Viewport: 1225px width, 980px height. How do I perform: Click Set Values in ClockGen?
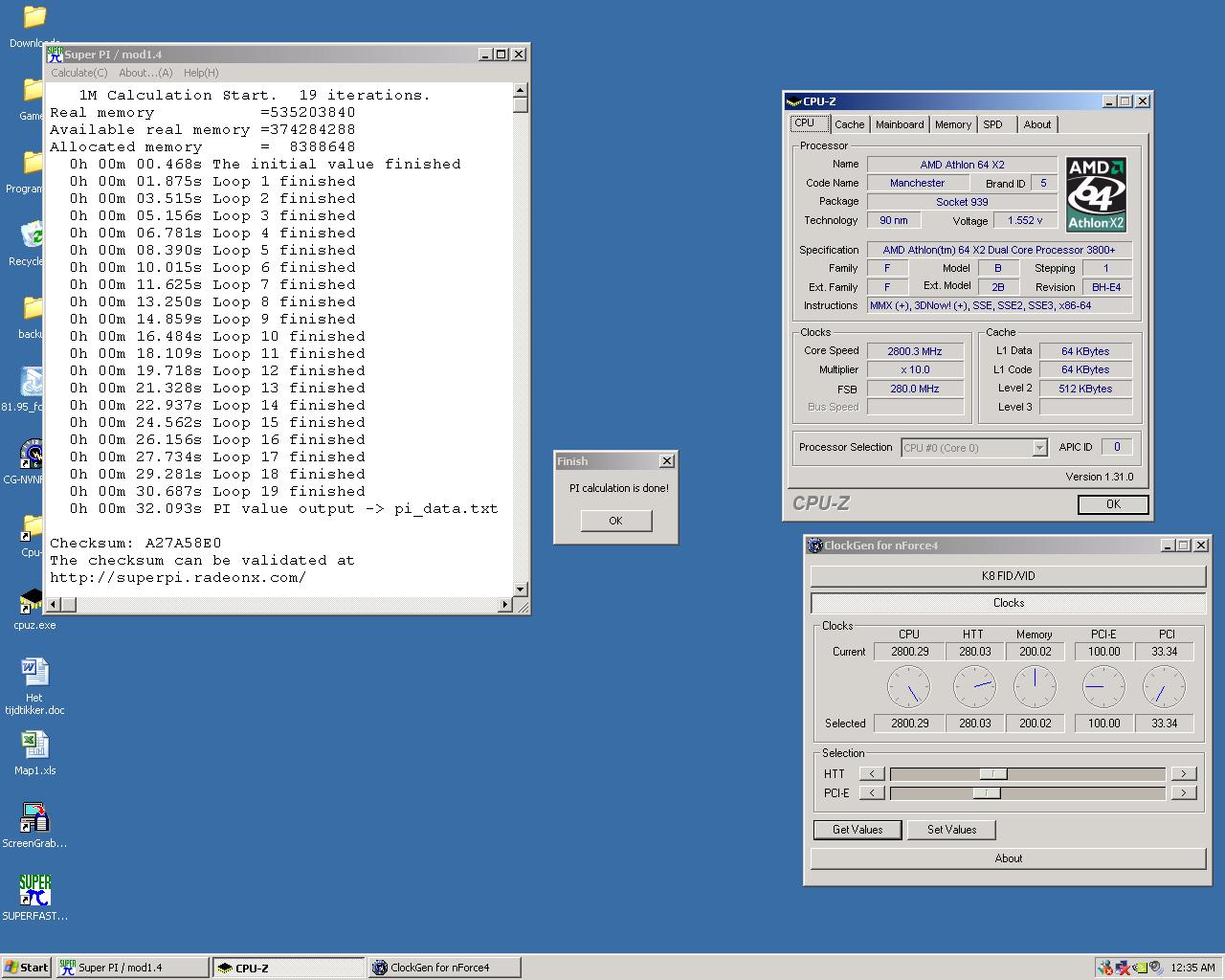click(x=951, y=830)
